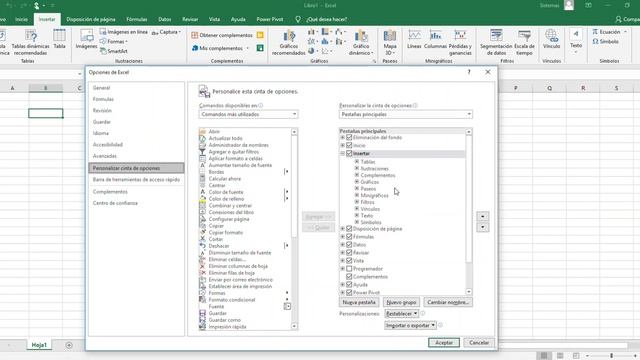Open the Power Pivot ribbon tab

(x=270, y=19)
